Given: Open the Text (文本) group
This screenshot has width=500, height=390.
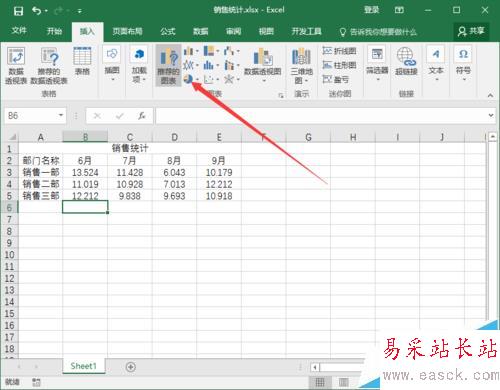Looking at the screenshot, I should tap(436, 64).
